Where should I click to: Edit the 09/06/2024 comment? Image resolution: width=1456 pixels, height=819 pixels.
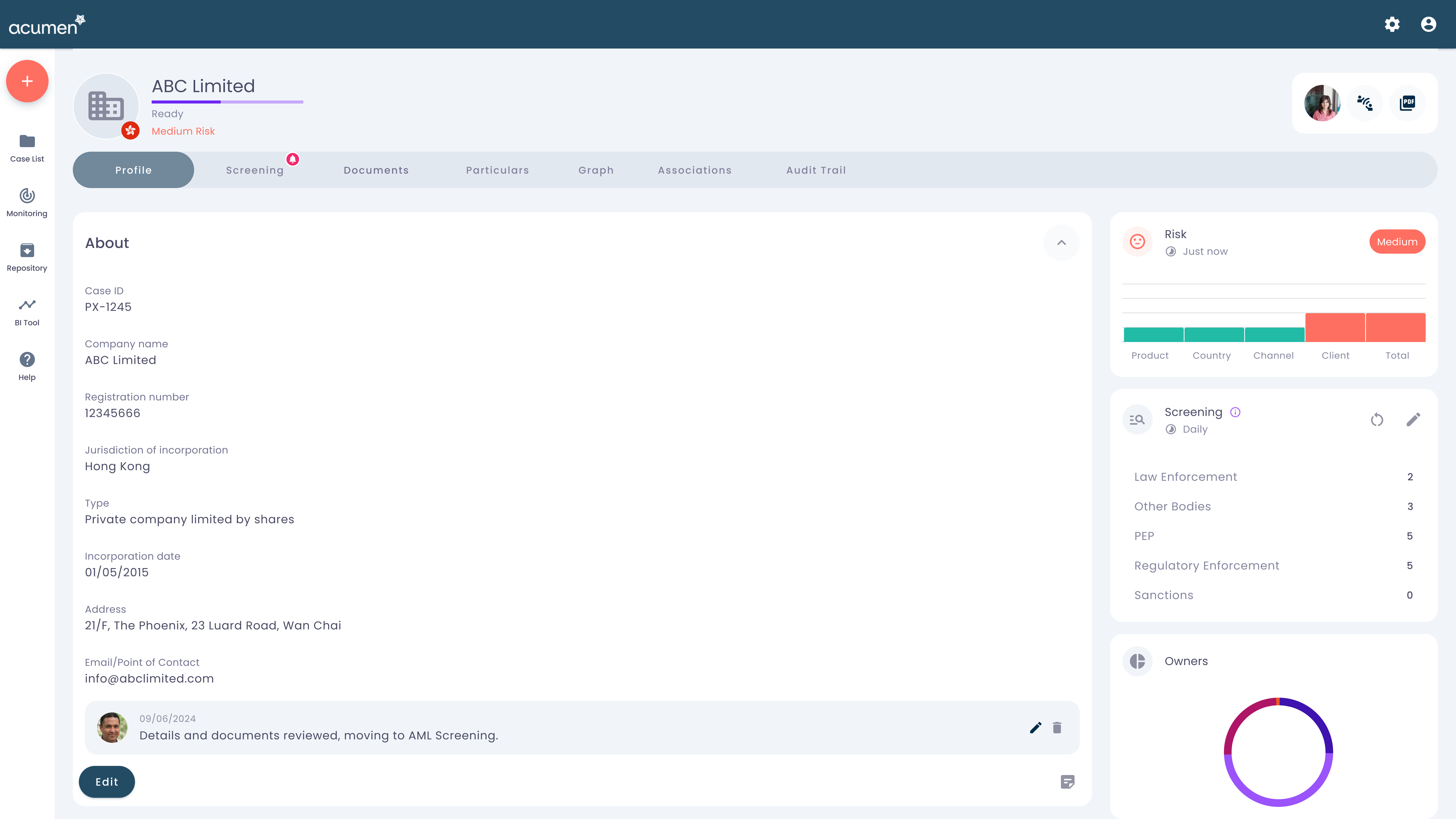pyautogui.click(x=1035, y=727)
